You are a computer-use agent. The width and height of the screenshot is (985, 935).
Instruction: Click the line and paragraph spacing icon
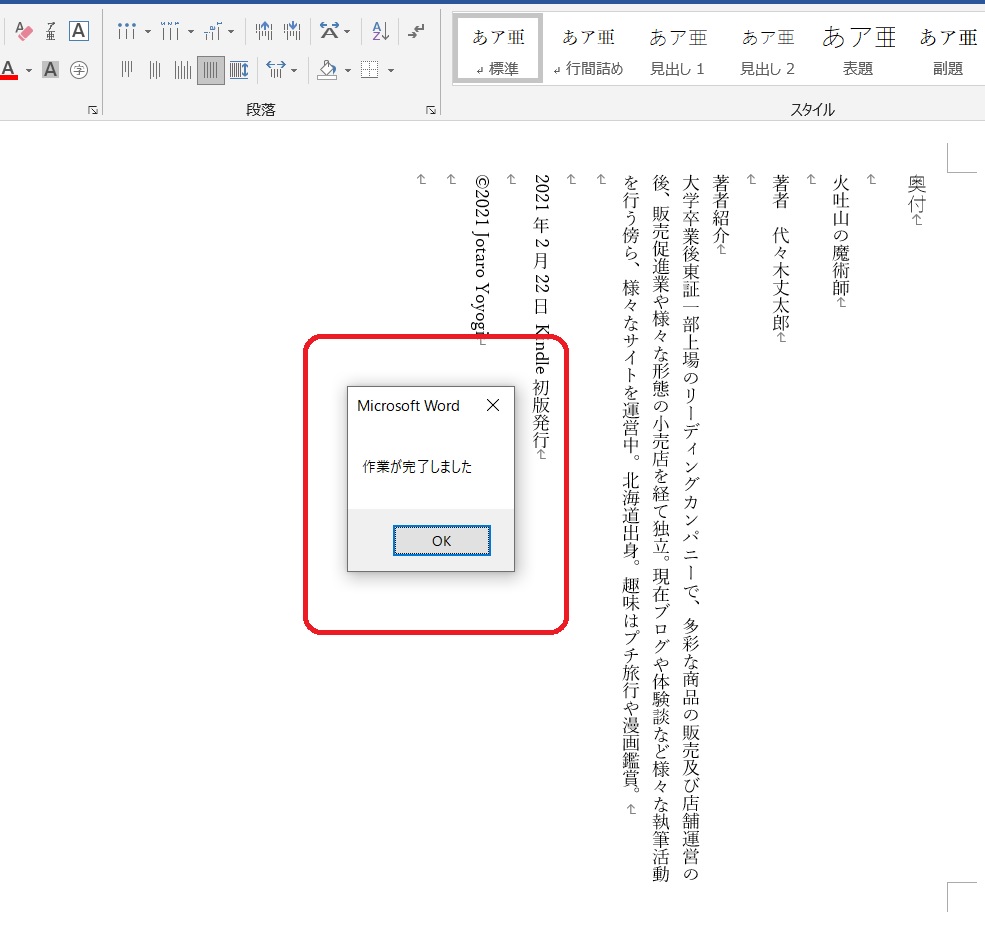coord(276,70)
